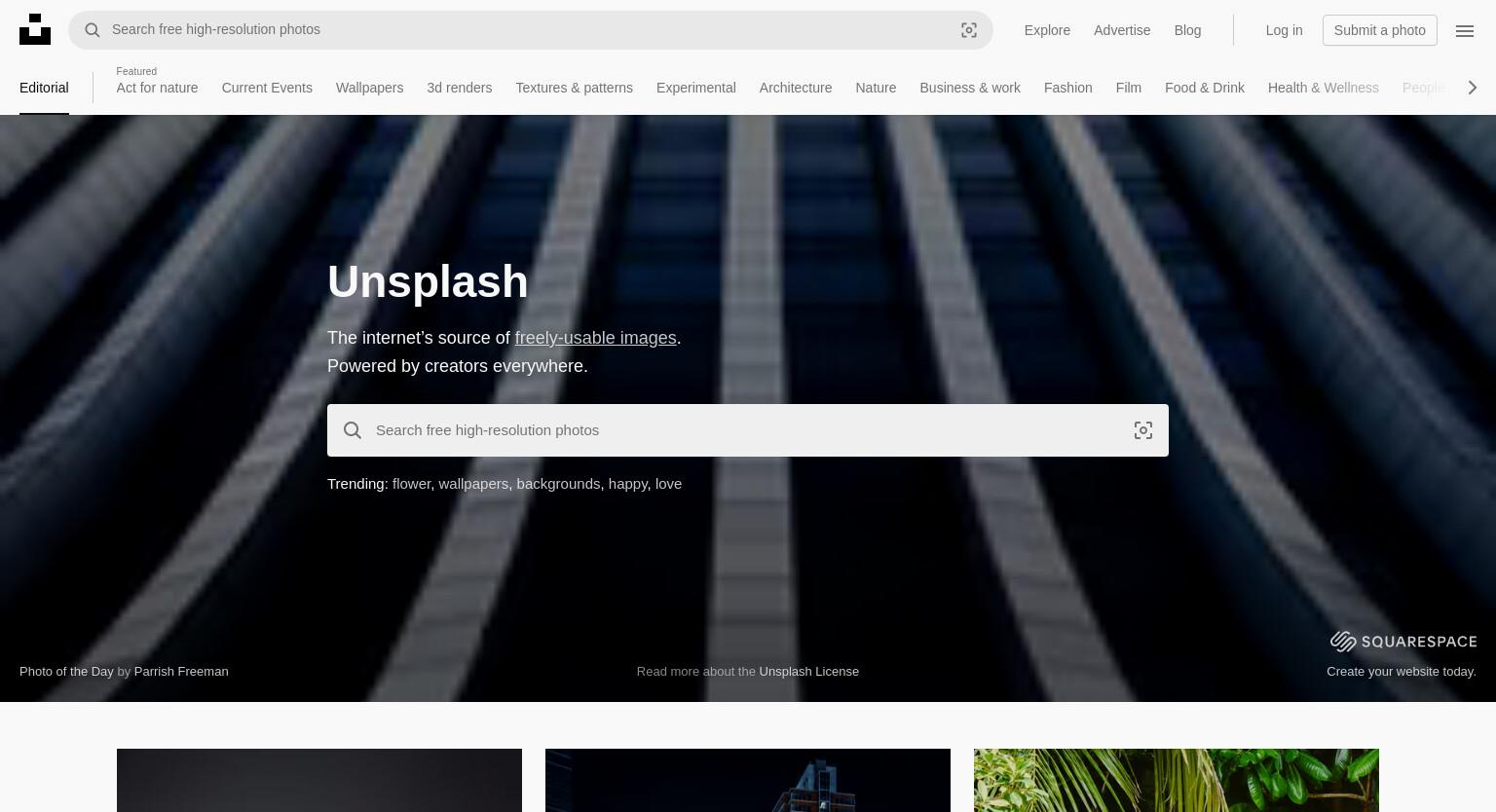
Task: Click Log in
Action: click(x=1284, y=30)
